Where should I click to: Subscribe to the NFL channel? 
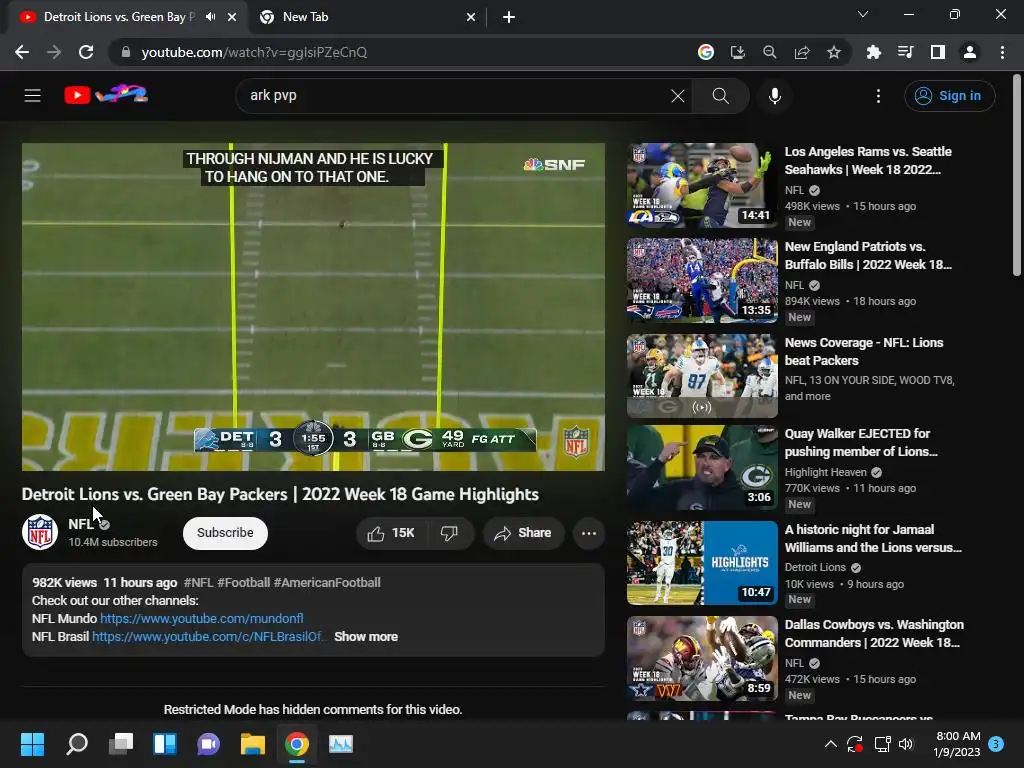tap(225, 533)
